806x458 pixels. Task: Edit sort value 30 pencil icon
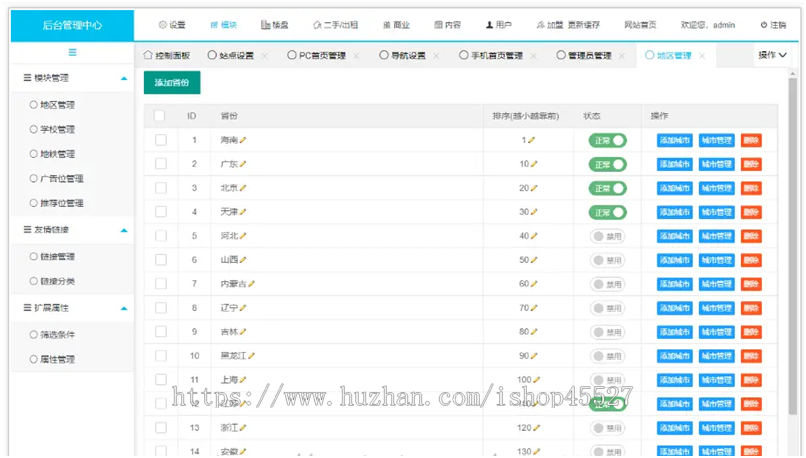coord(534,212)
